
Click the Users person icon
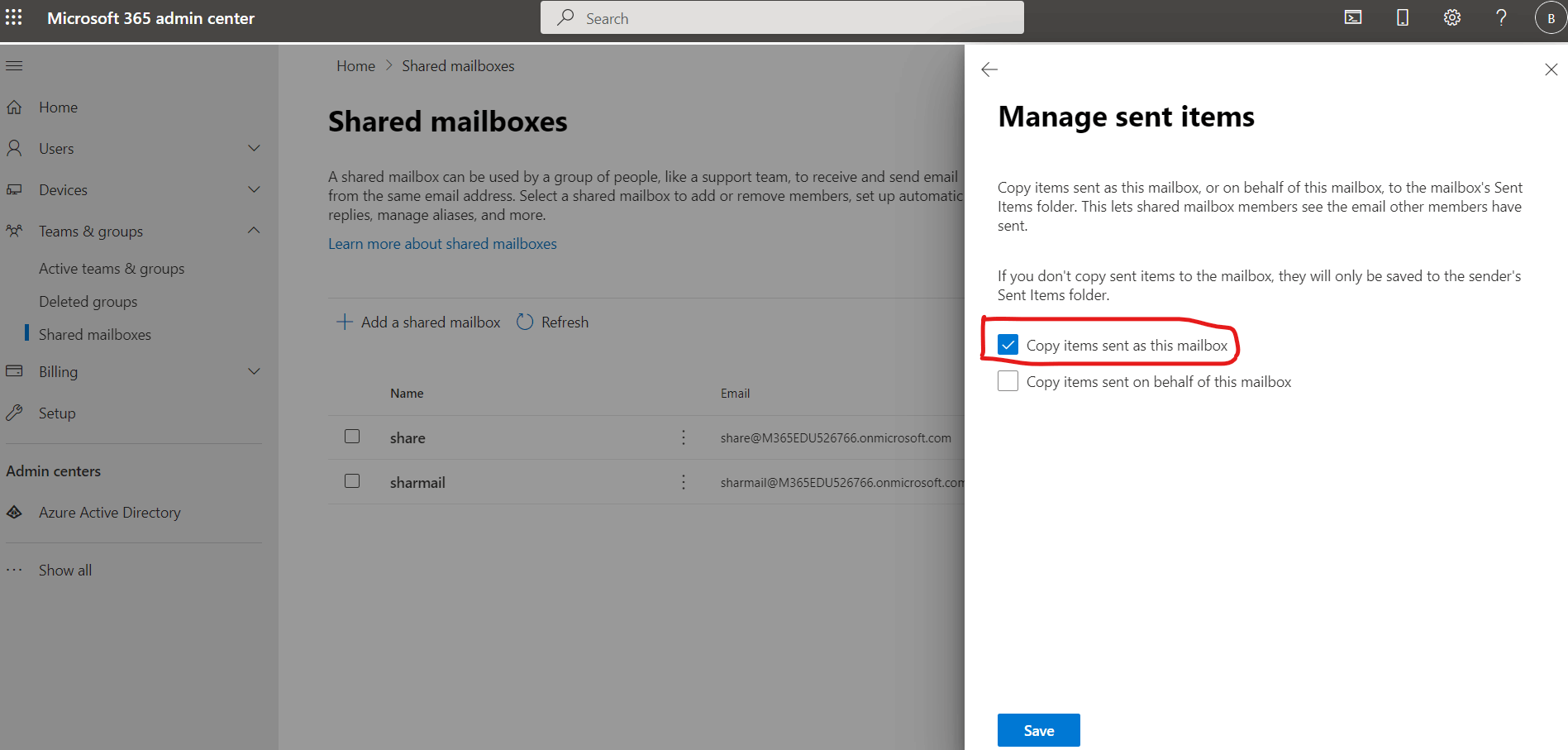pos(14,148)
